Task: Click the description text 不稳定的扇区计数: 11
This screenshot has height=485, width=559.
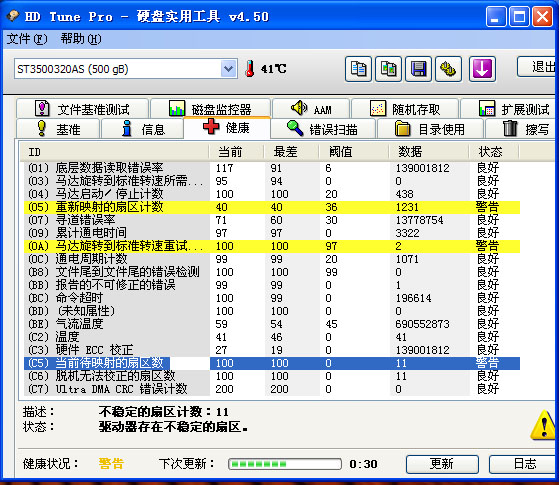Action: click(x=164, y=412)
